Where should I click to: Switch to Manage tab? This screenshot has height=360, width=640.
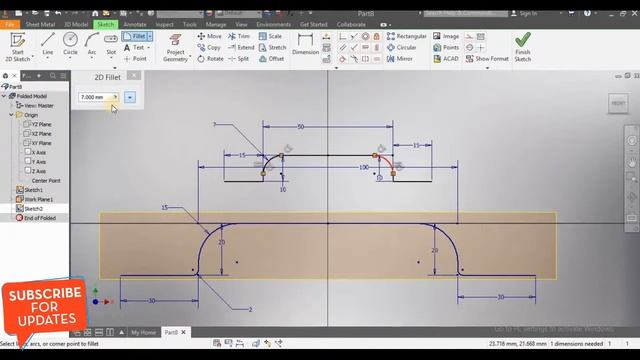coord(216,24)
